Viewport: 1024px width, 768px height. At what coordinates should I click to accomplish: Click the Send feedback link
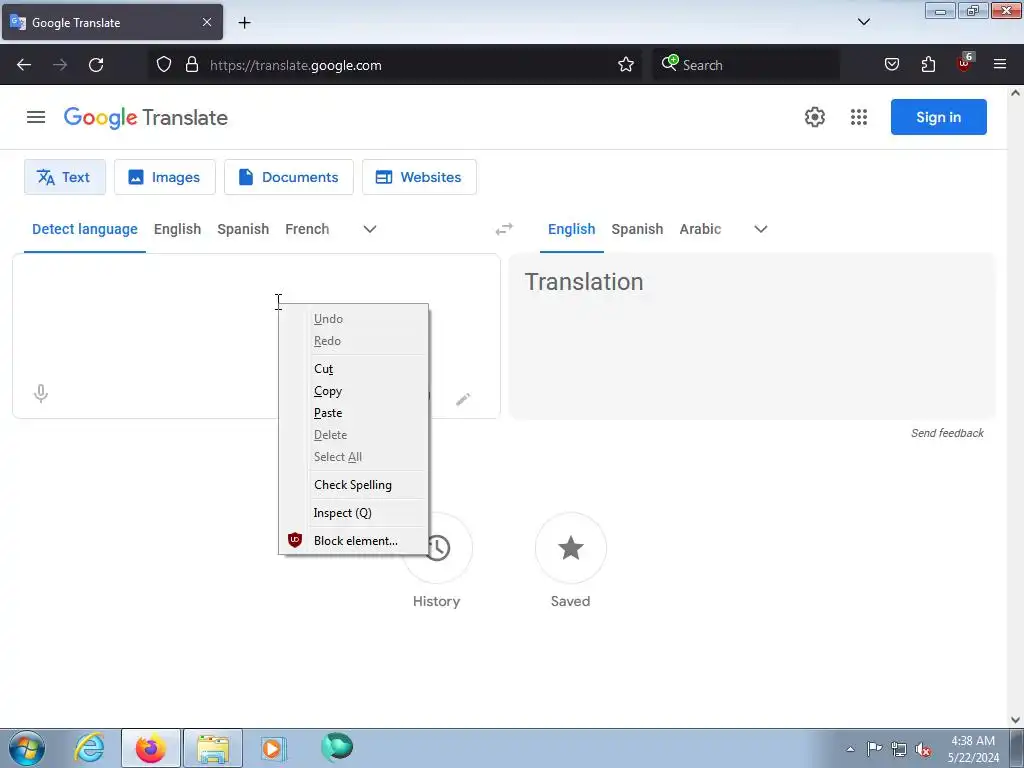click(x=947, y=433)
